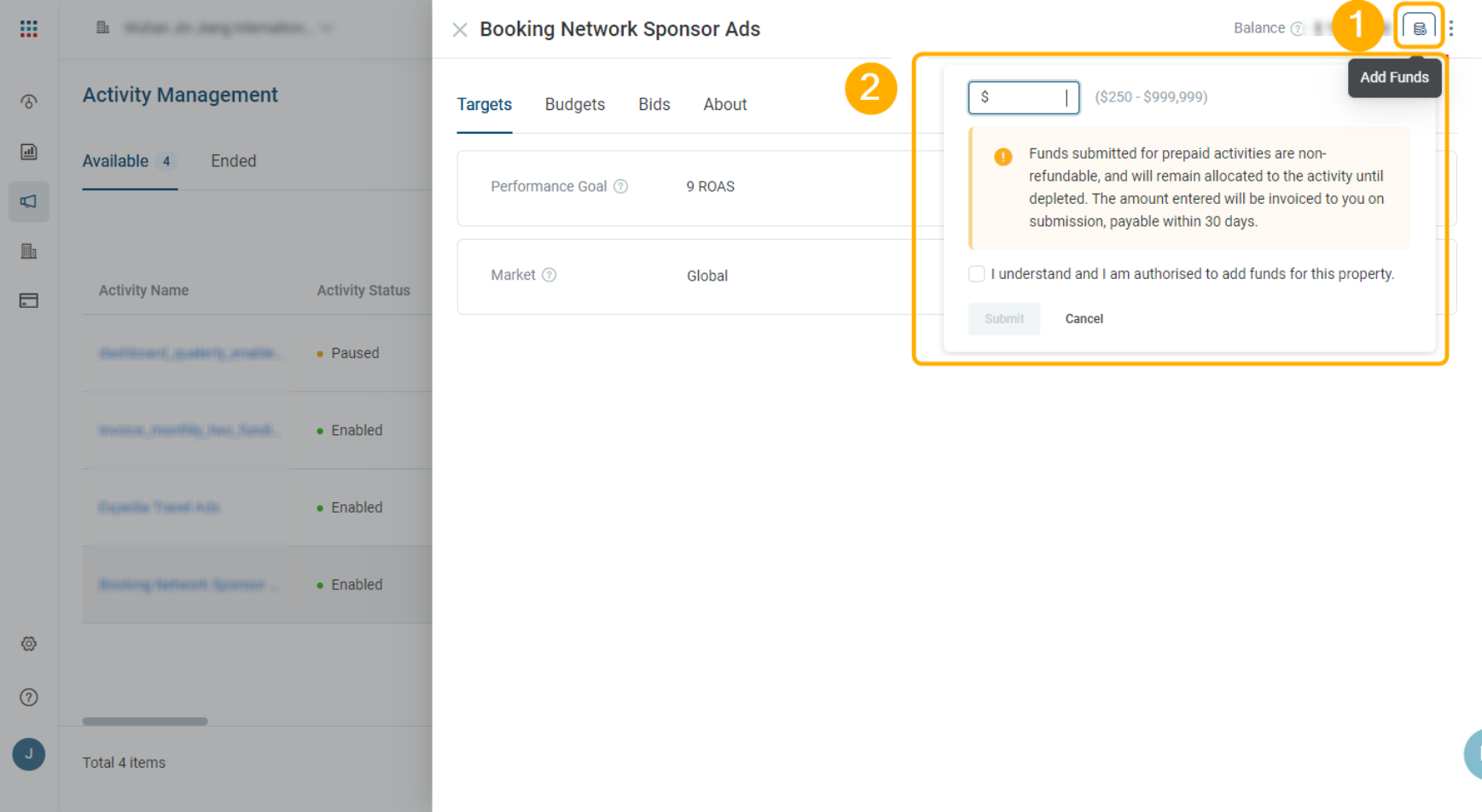
Task: Click the Balance label
Action: click(x=1259, y=28)
